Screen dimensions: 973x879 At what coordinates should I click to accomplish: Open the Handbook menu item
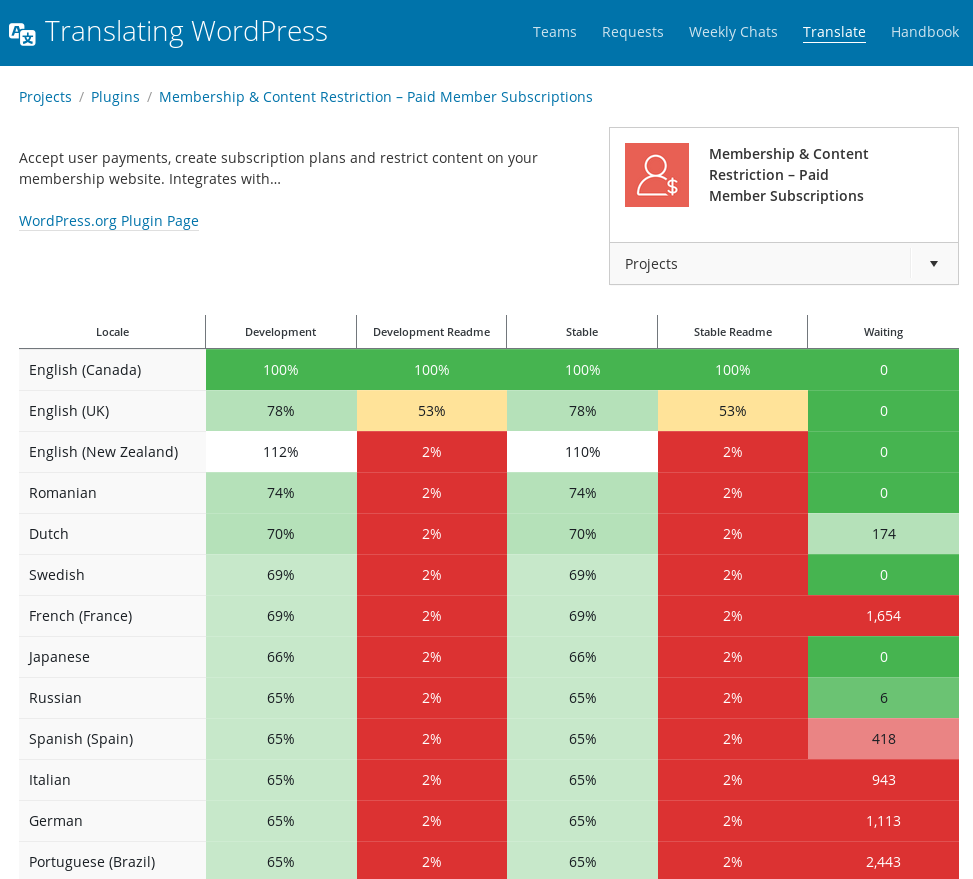point(925,32)
